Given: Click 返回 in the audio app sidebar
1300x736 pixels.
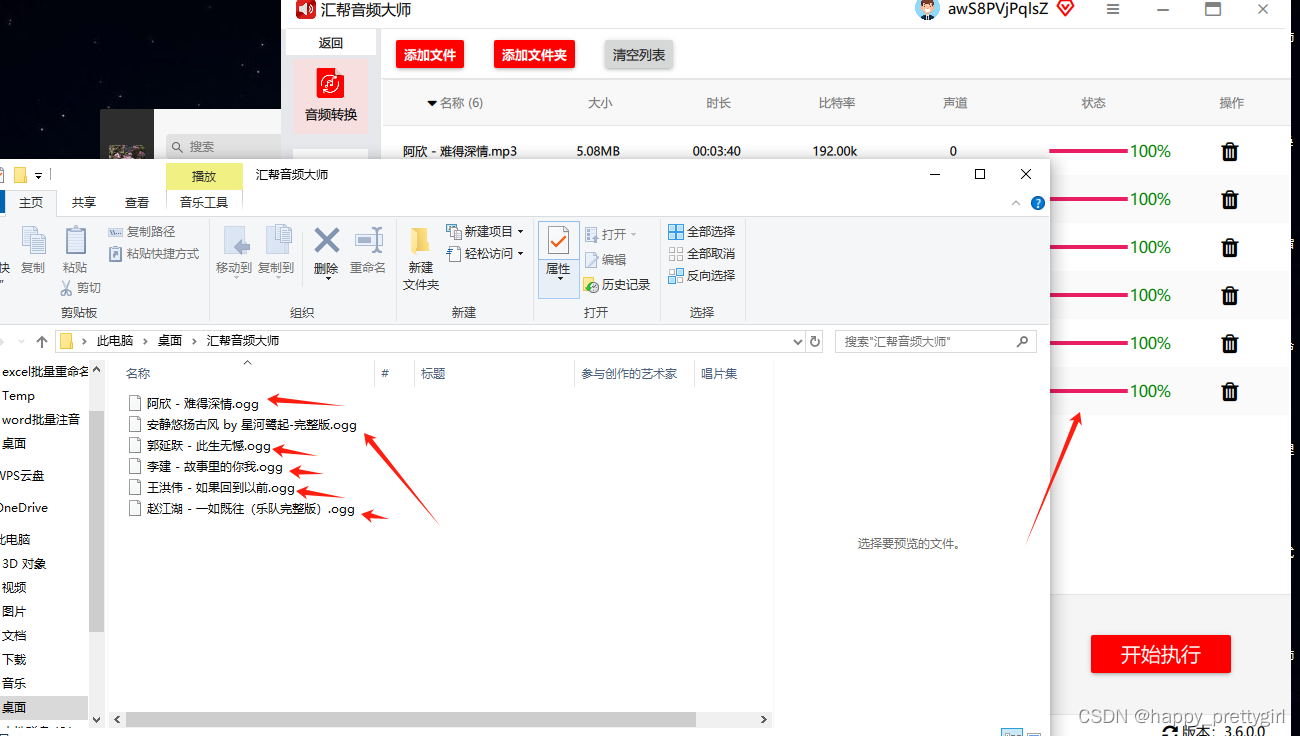Looking at the screenshot, I should (331, 43).
